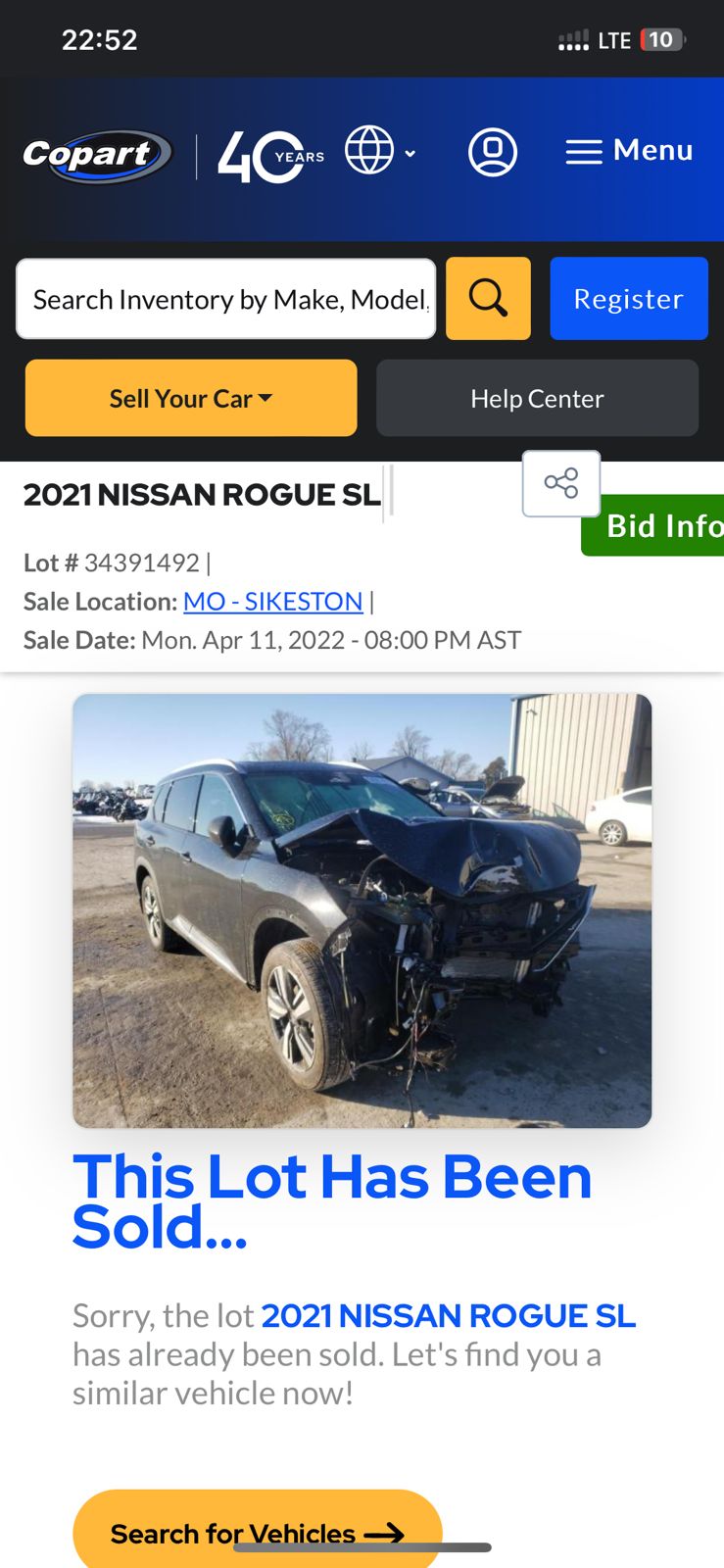Viewport: 724px width, 1568px height.
Task: Click the yellow magnifier search button
Action: 488,298
